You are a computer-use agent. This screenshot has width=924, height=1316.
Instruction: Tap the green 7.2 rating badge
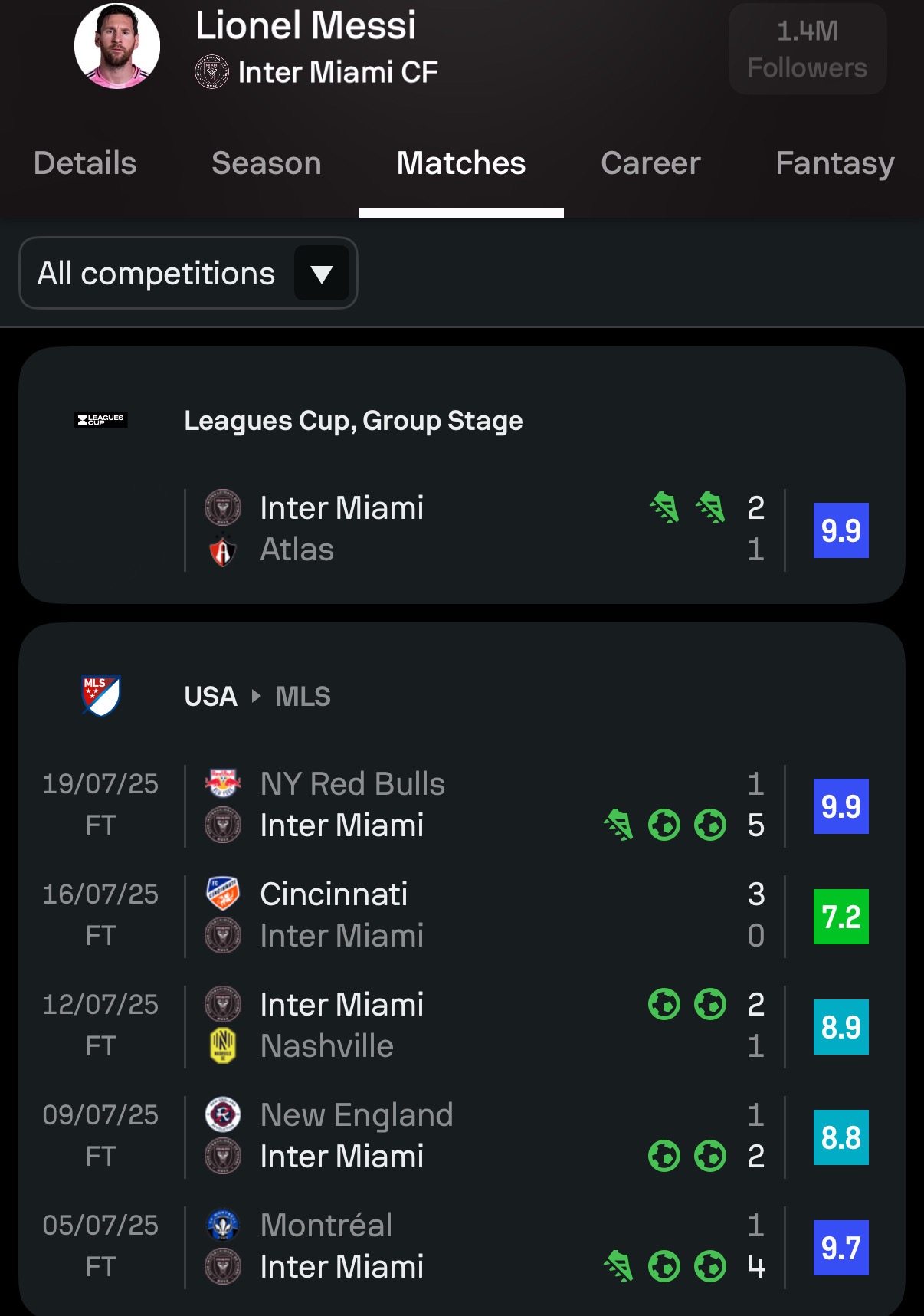tap(840, 917)
